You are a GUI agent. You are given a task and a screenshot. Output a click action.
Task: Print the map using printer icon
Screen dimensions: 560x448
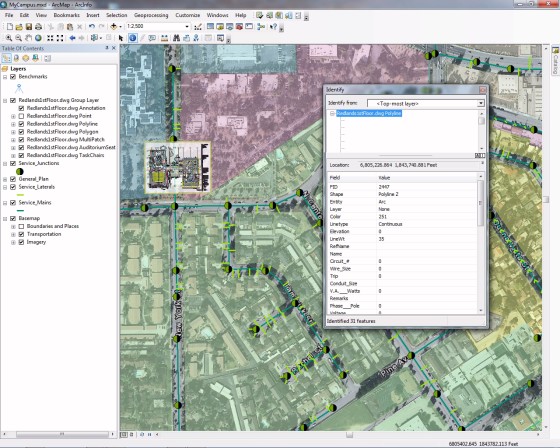pyautogui.click(x=39, y=26)
